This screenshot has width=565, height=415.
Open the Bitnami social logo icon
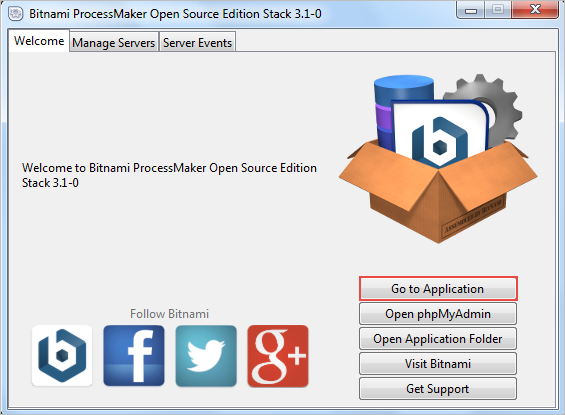pyautogui.click(x=62, y=356)
